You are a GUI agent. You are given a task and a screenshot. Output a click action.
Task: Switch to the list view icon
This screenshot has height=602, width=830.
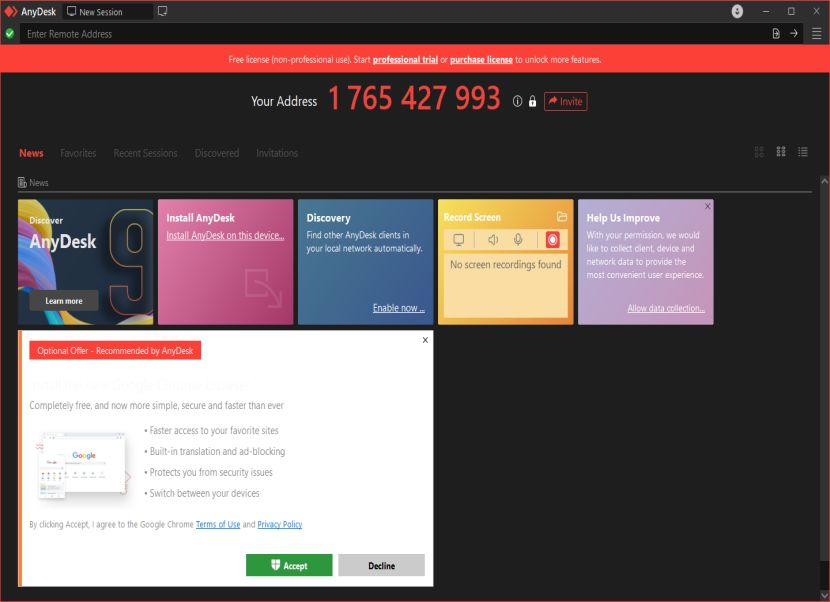tap(803, 152)
